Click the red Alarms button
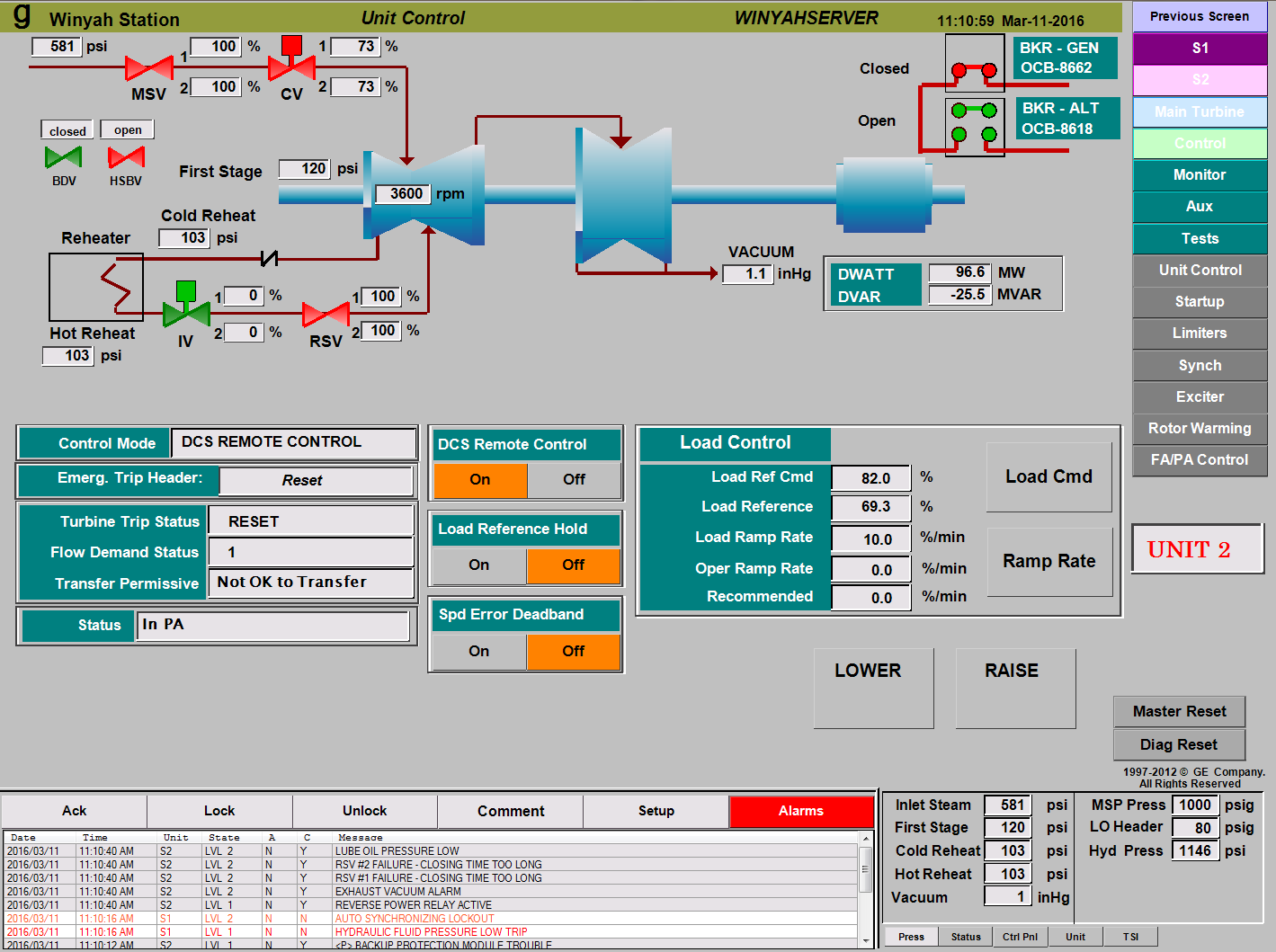 (x=800, y=811)
